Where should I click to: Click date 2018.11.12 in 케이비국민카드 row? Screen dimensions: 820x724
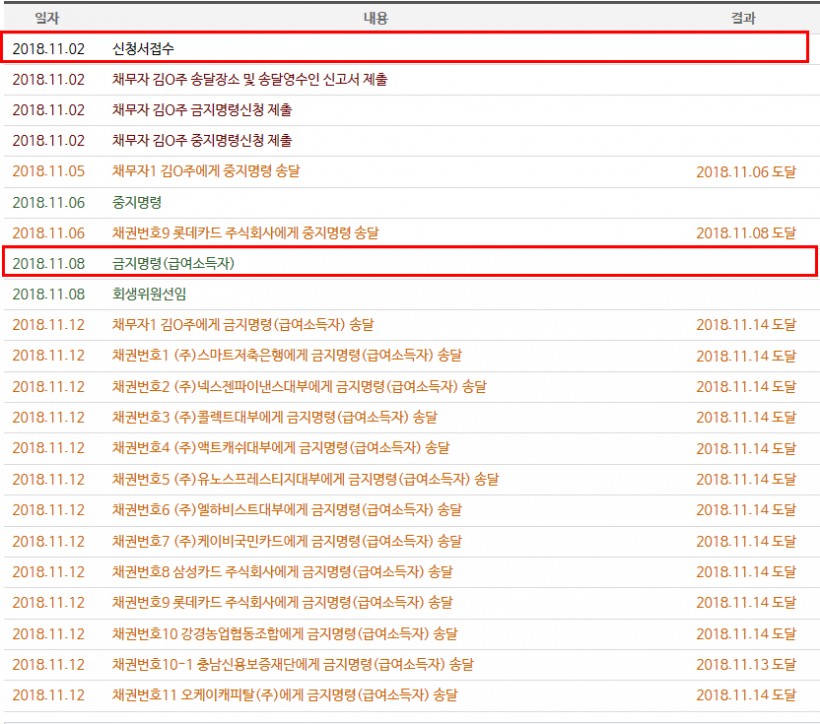[49, 541]
